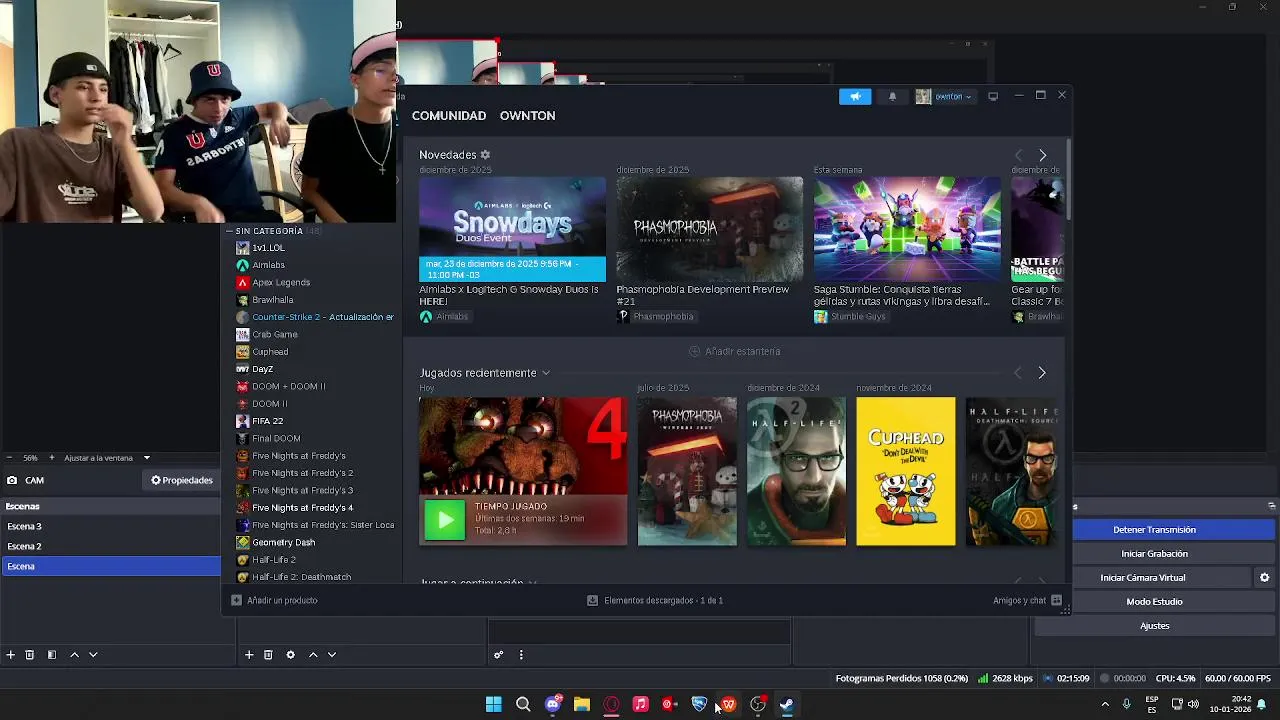Open Half-Life 2 cover in recently played
This screenshot has width=1280, height=720.
tap(796, 472)
